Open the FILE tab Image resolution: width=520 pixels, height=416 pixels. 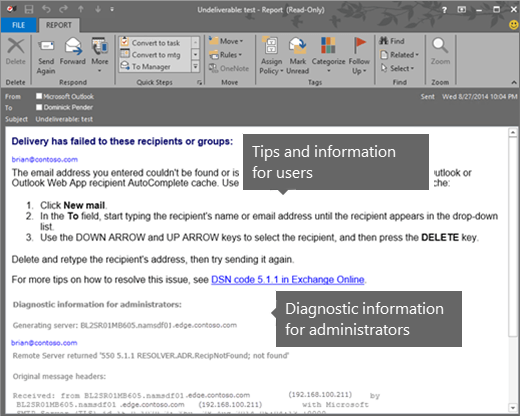(18, 25)
